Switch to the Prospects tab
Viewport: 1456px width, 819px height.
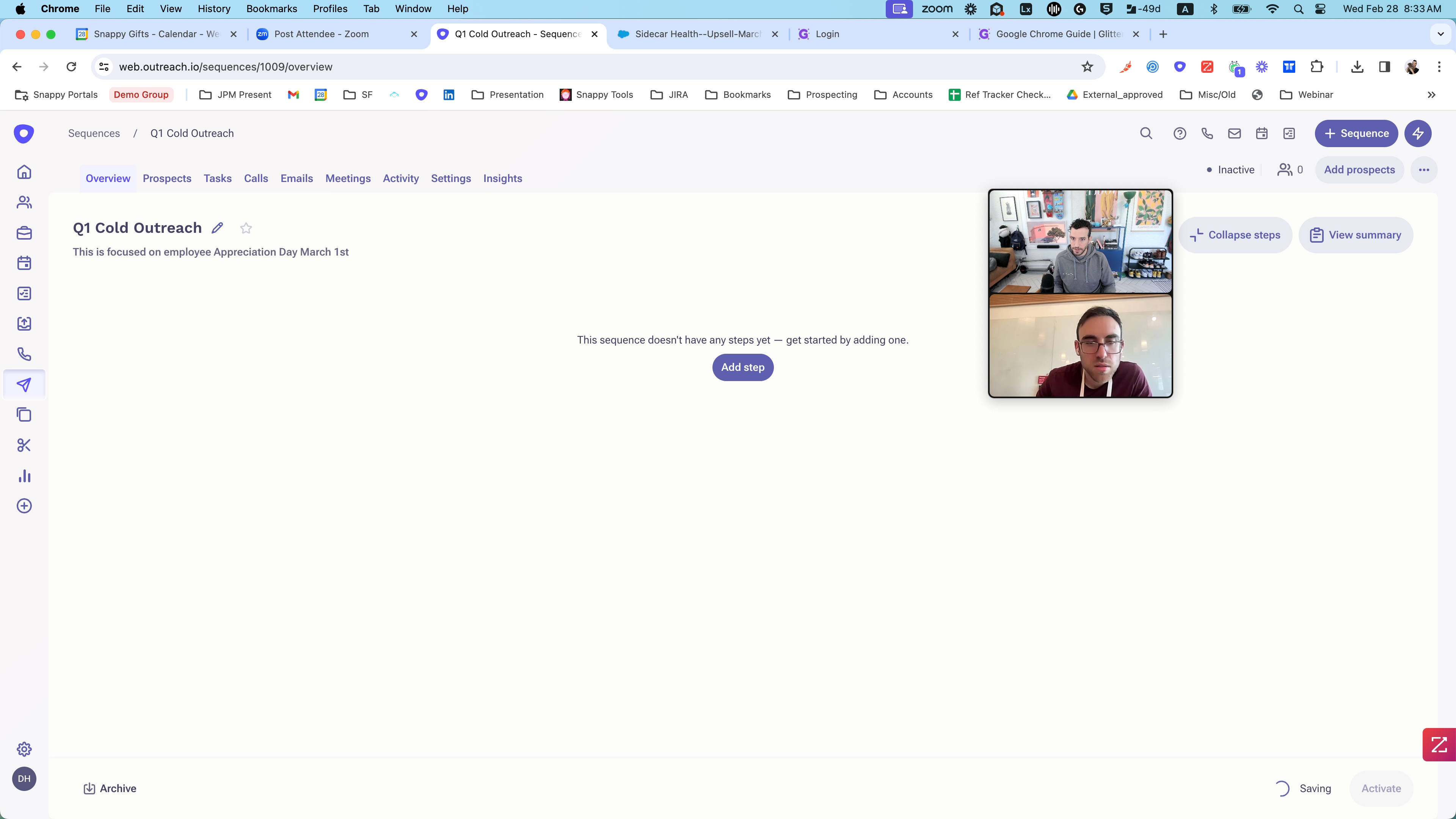[167, 179]
